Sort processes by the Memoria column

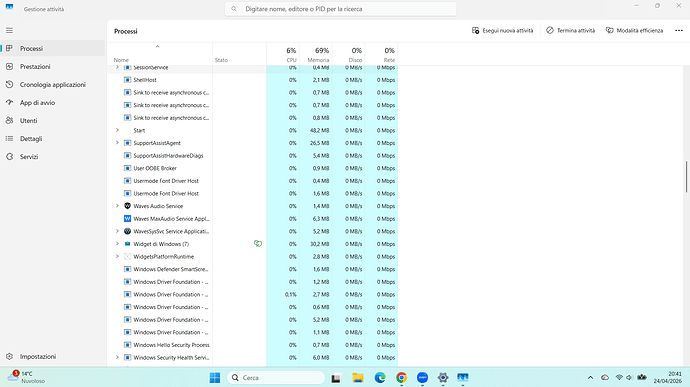[316, 54]
